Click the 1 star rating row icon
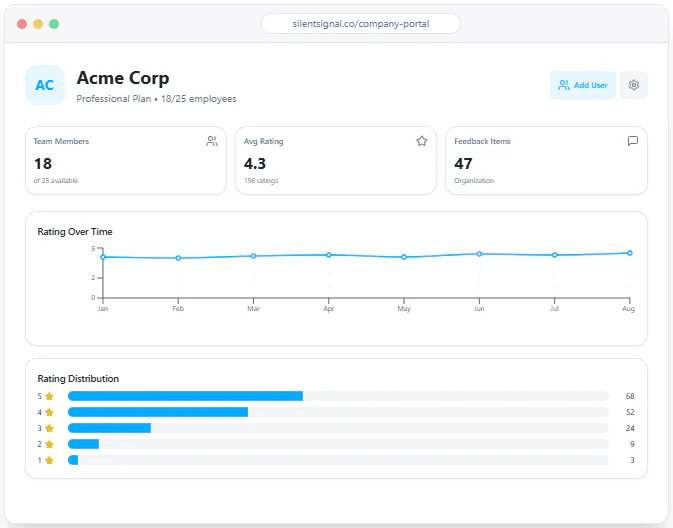673x528 pixels. pyautogui.click(x=49, y=460)
